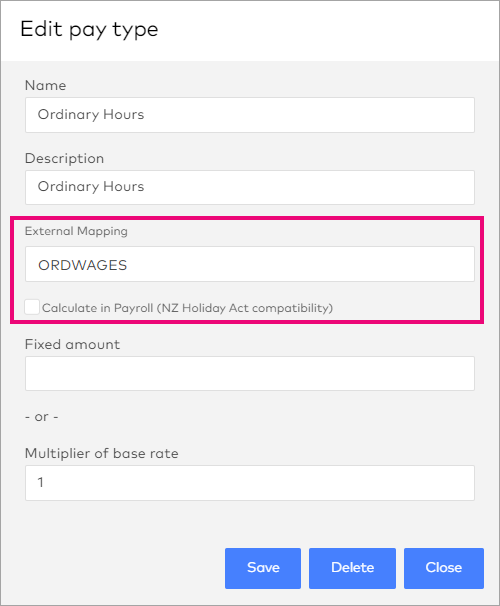Click the 'Calculate in Payroll' label text
Image resolution: width=500 pixels, height=606 pixels.
click(97, 308)
